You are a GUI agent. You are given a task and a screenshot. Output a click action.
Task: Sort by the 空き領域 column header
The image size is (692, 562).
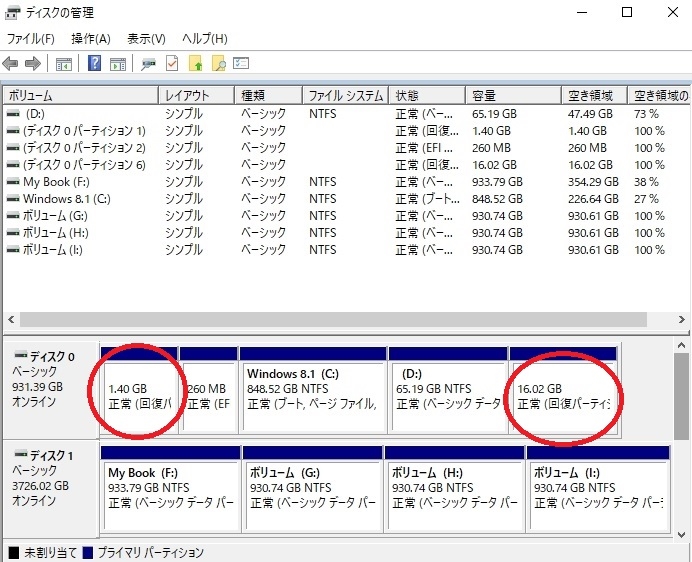coord(594,95)
